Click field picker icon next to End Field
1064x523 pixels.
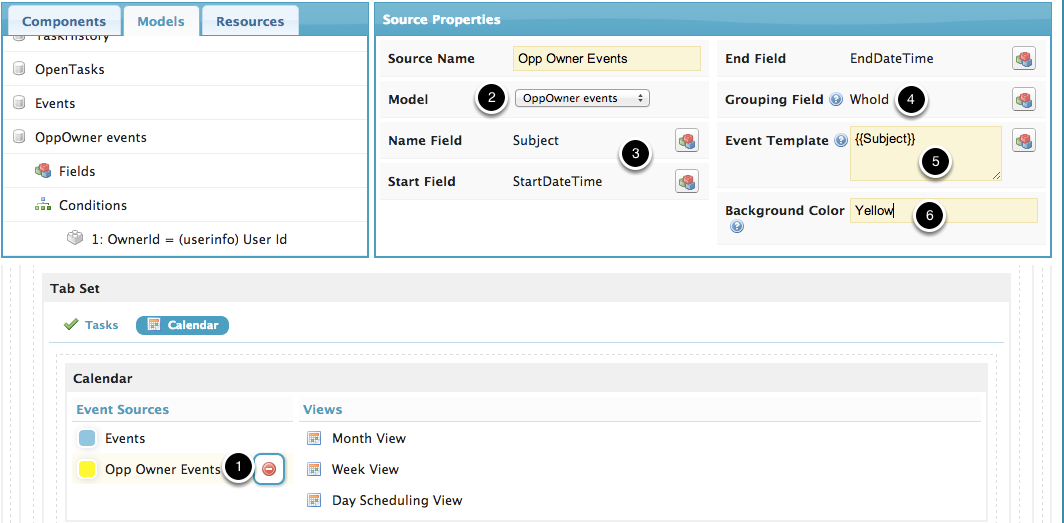1023,59
